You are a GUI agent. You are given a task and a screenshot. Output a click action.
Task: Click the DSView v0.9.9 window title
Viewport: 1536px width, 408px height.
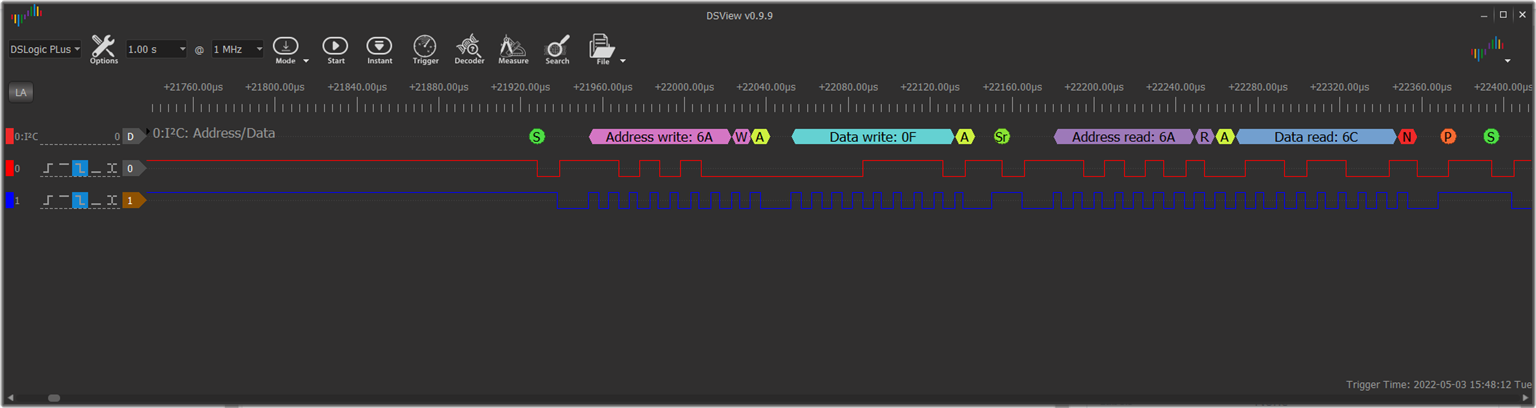pyautogui.click(x=739, y=15)
